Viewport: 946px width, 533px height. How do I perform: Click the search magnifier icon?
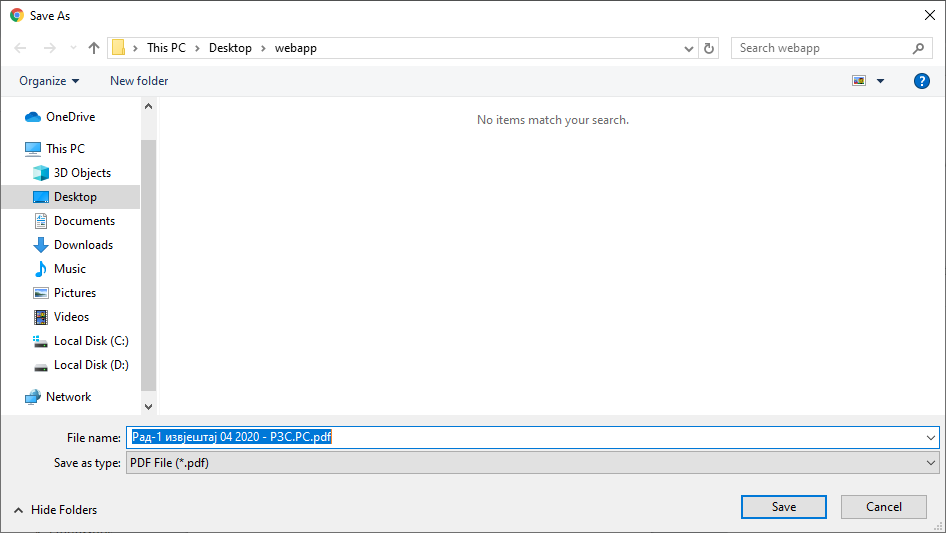(918, 48)
